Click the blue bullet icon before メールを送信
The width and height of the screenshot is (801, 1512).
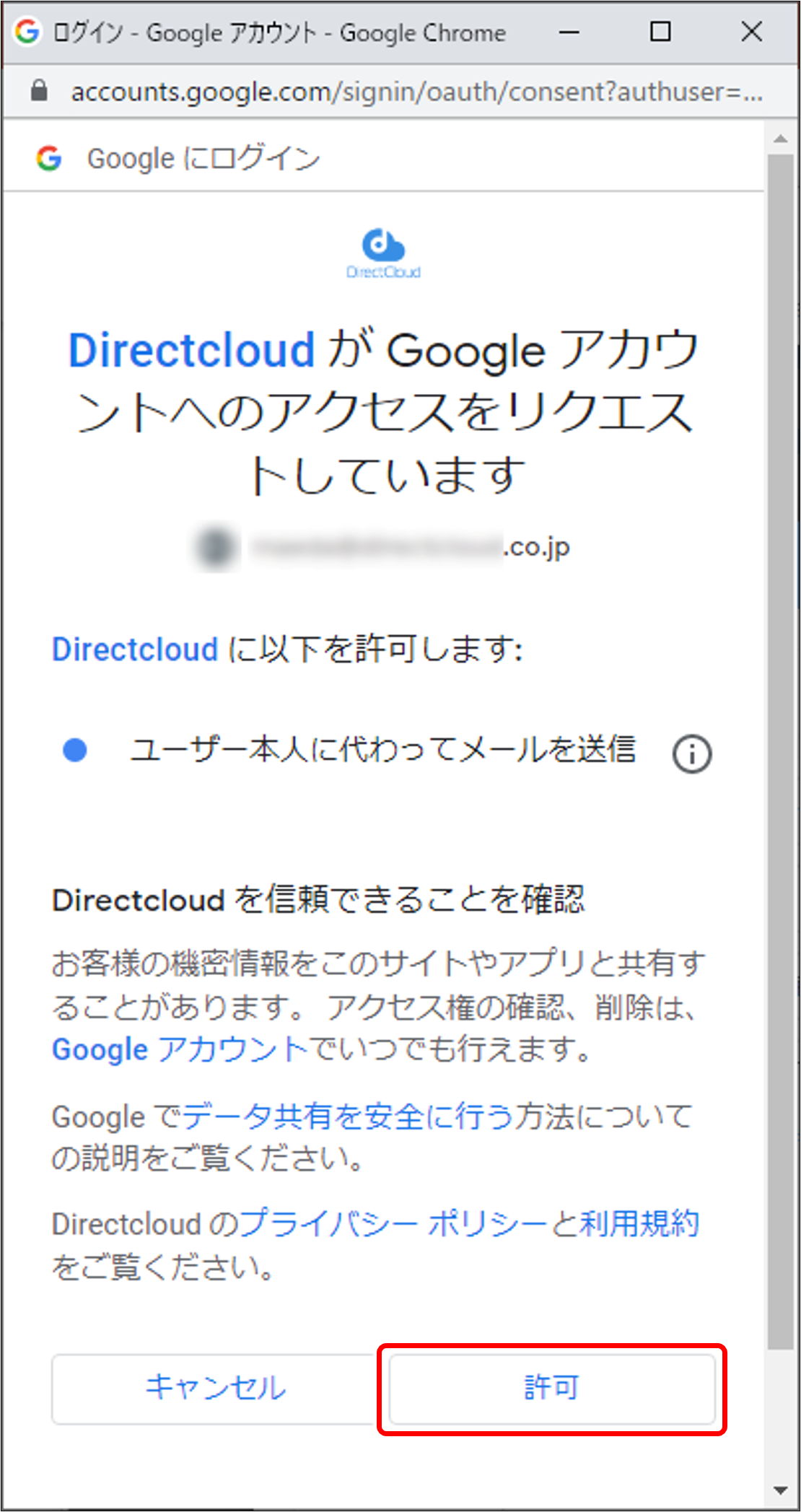74,751
